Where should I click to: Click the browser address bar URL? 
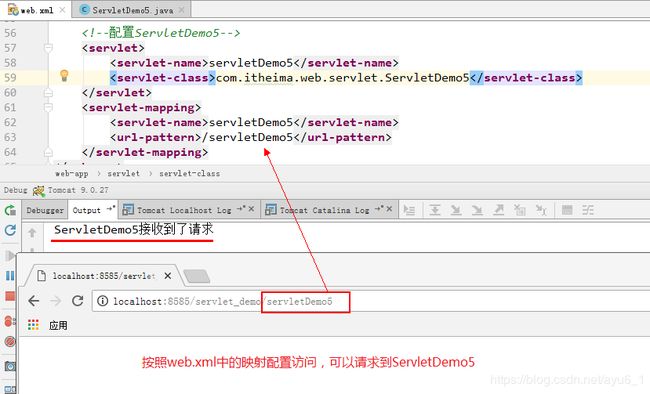click(223, 302)
